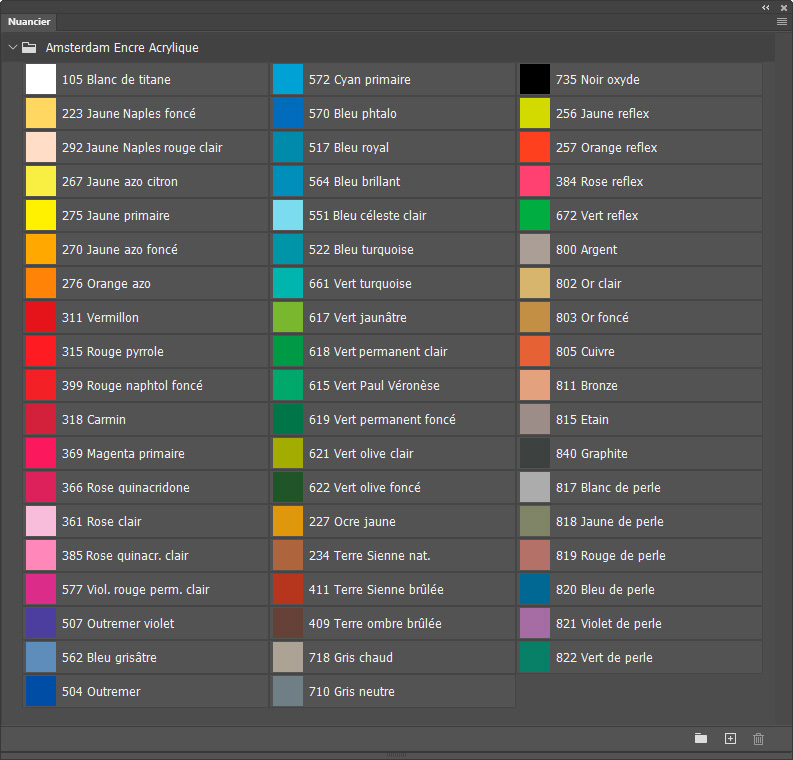
Task: Create a new swatch group
Action: tap(700, 738)
